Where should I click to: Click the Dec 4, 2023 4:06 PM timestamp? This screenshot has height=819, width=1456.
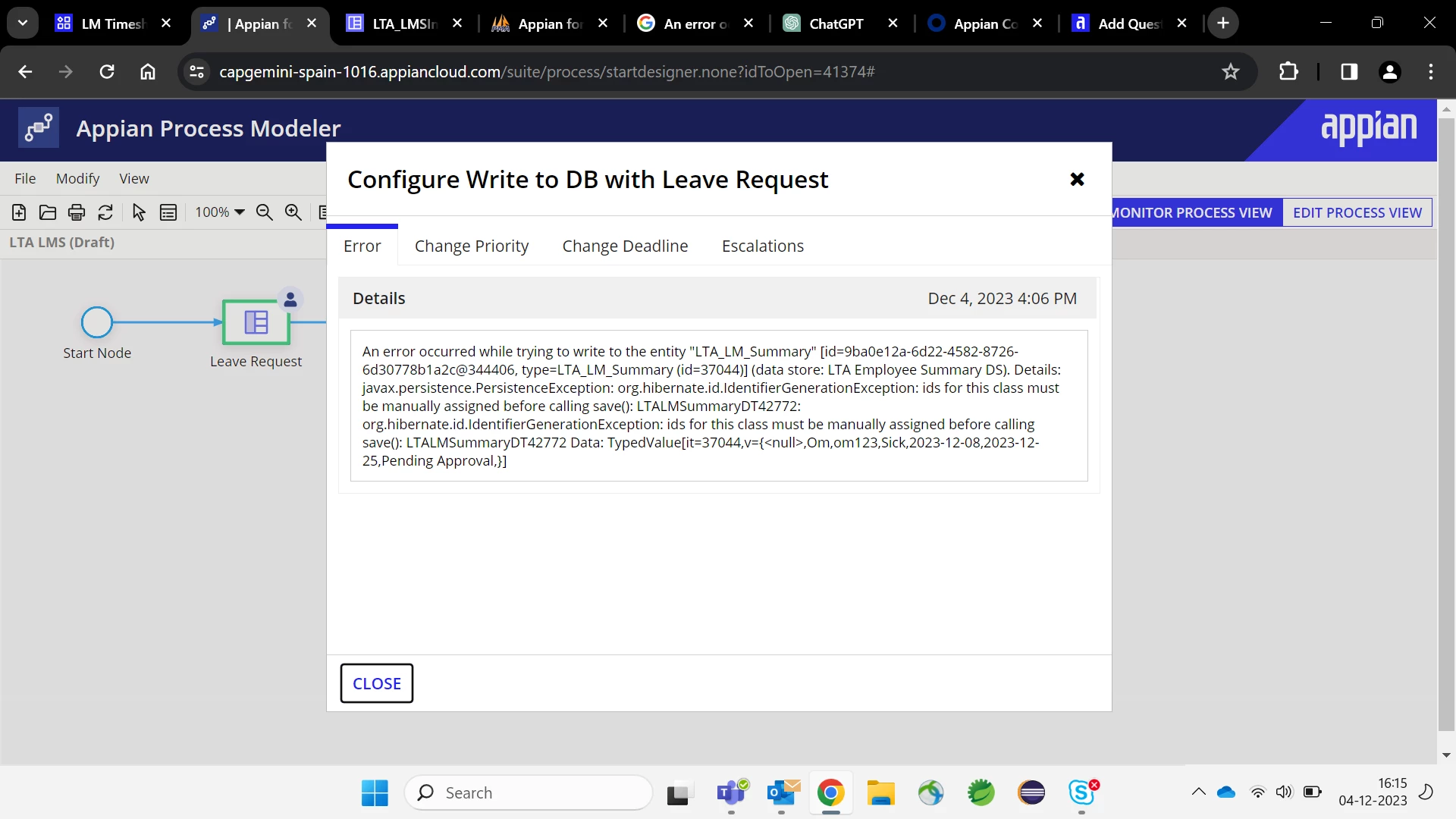1003,299
